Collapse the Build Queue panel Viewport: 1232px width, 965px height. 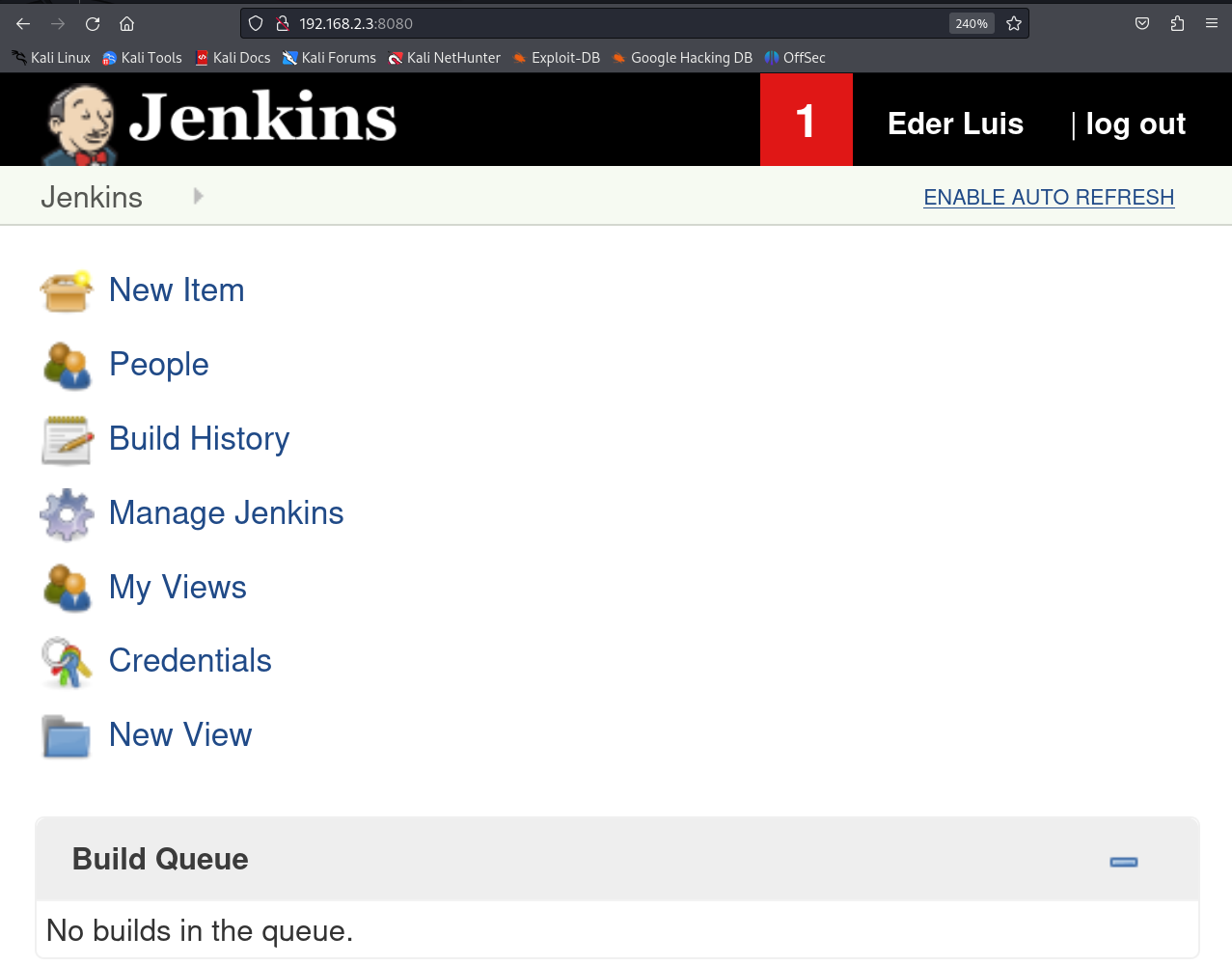click(1123, 861)
